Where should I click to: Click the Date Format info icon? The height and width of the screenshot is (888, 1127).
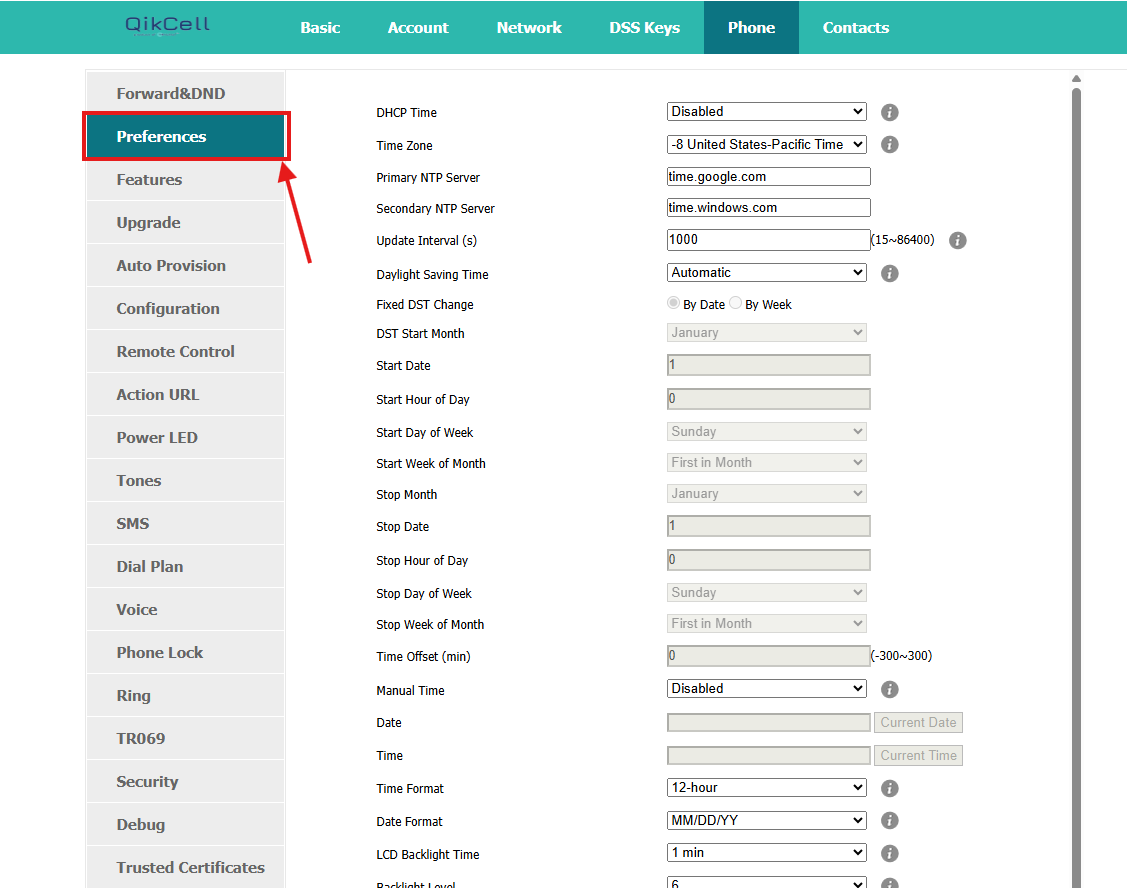pos(889,821)
